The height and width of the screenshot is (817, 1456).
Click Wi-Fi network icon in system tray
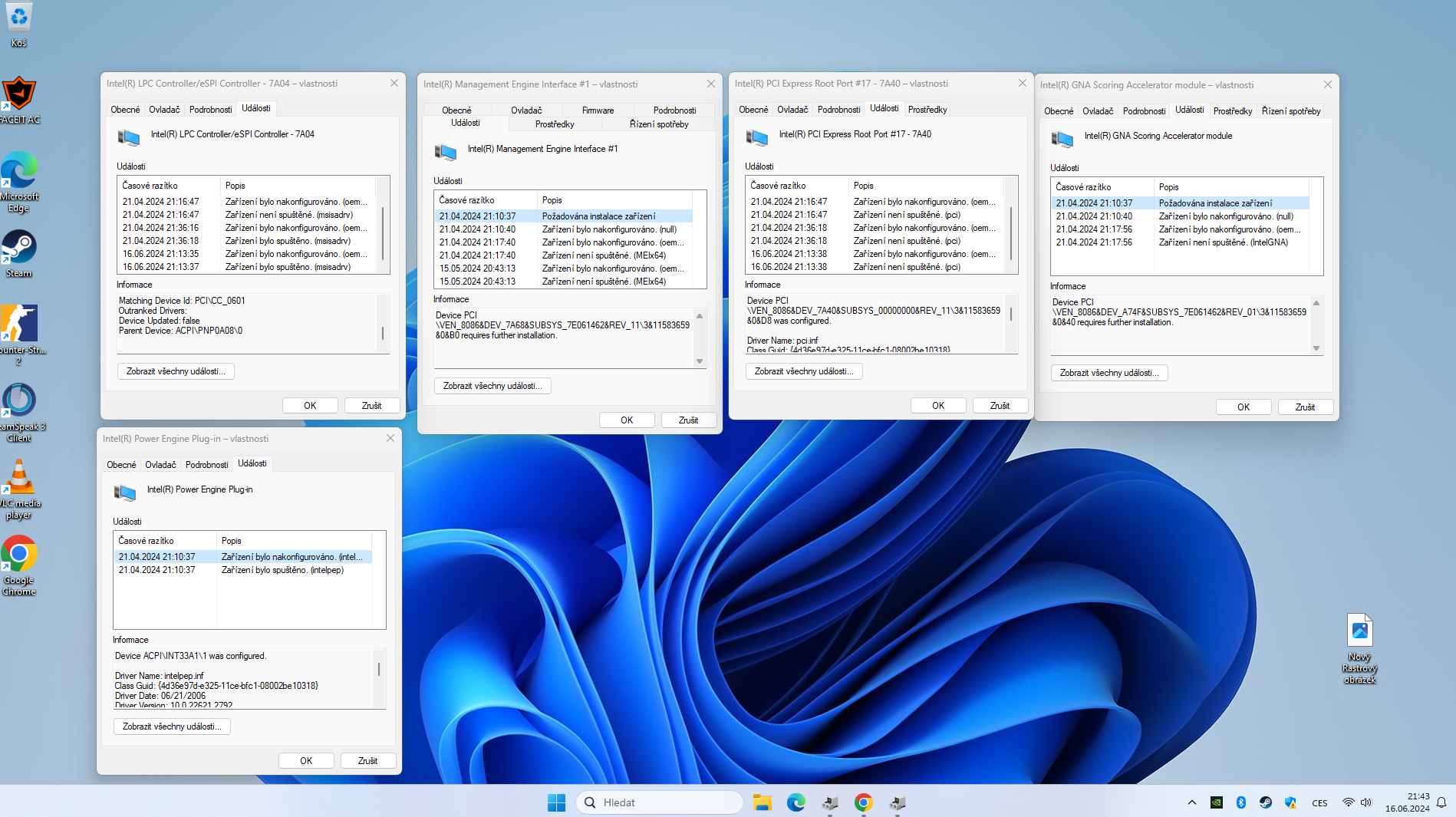(x=1348, y=802)
